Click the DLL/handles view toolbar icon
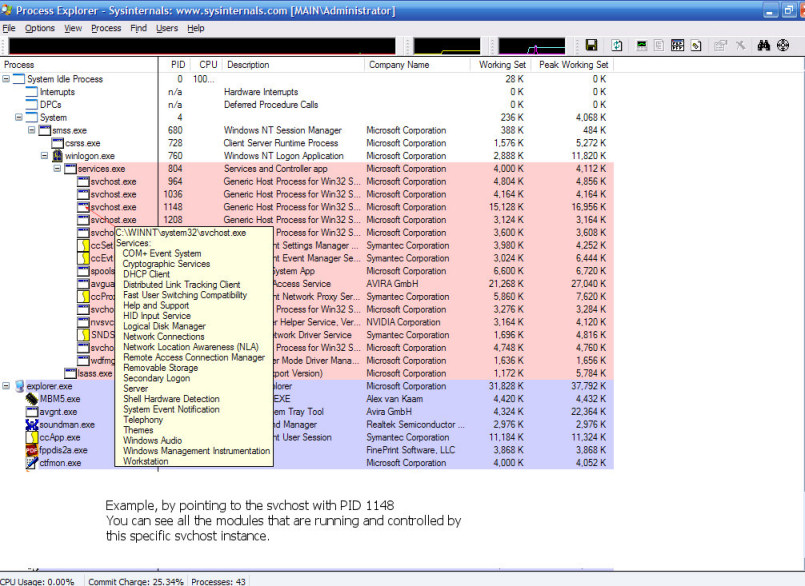The width and height of the screenshot is (805, 586). [x=696, y=45]
